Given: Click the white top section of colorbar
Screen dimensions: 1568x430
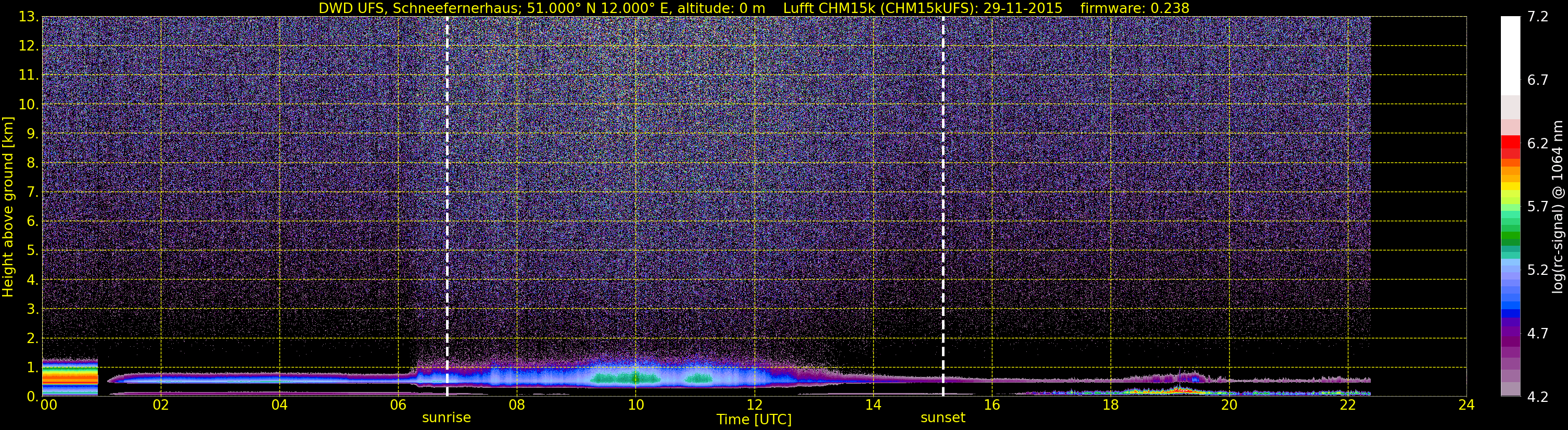Looking at the screenshot, I should pyautogui.click(x=1510, y=55).
